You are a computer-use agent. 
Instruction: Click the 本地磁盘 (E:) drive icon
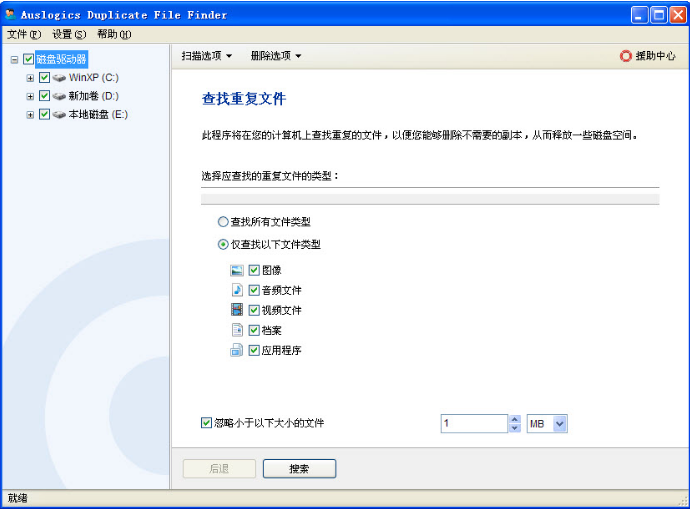point(60,115)
